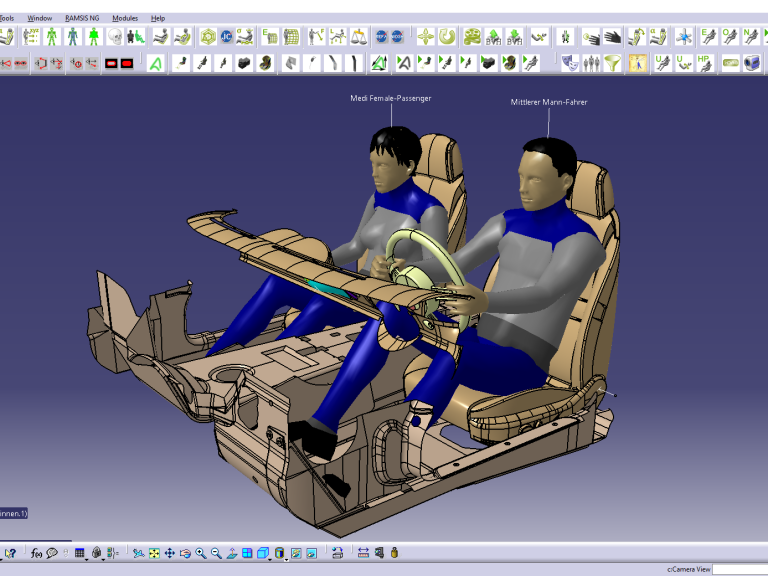Viewport: 768px width, 576px height.
Task: Click the blue JC round icon
Action: pyautogui.click(x=226, y=37)
